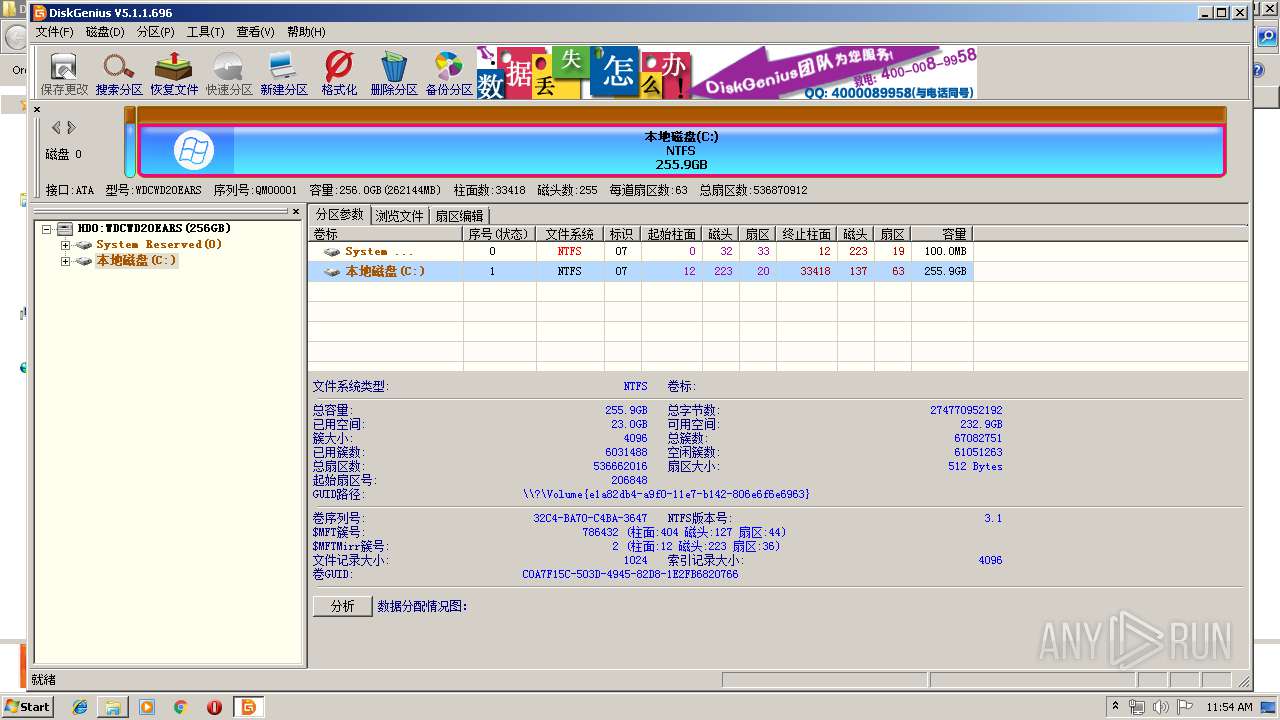Select the 本地磁盘(C:) row in partition table

coord(640,271)
